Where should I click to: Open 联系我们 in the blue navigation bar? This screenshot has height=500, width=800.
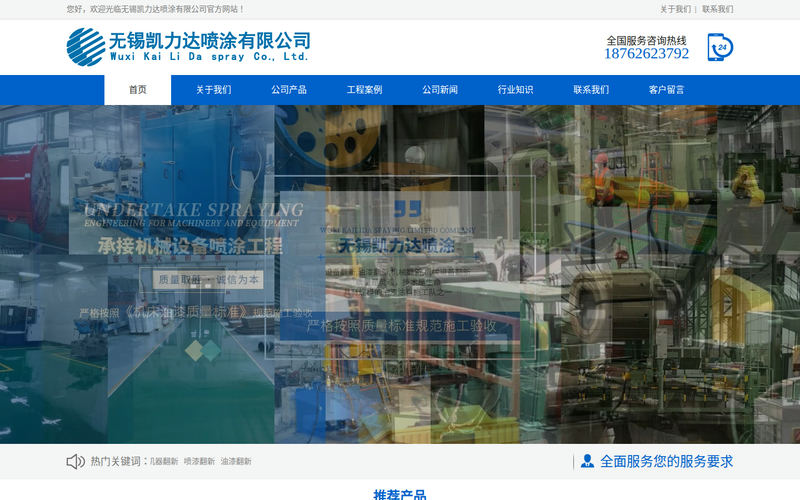591,90
